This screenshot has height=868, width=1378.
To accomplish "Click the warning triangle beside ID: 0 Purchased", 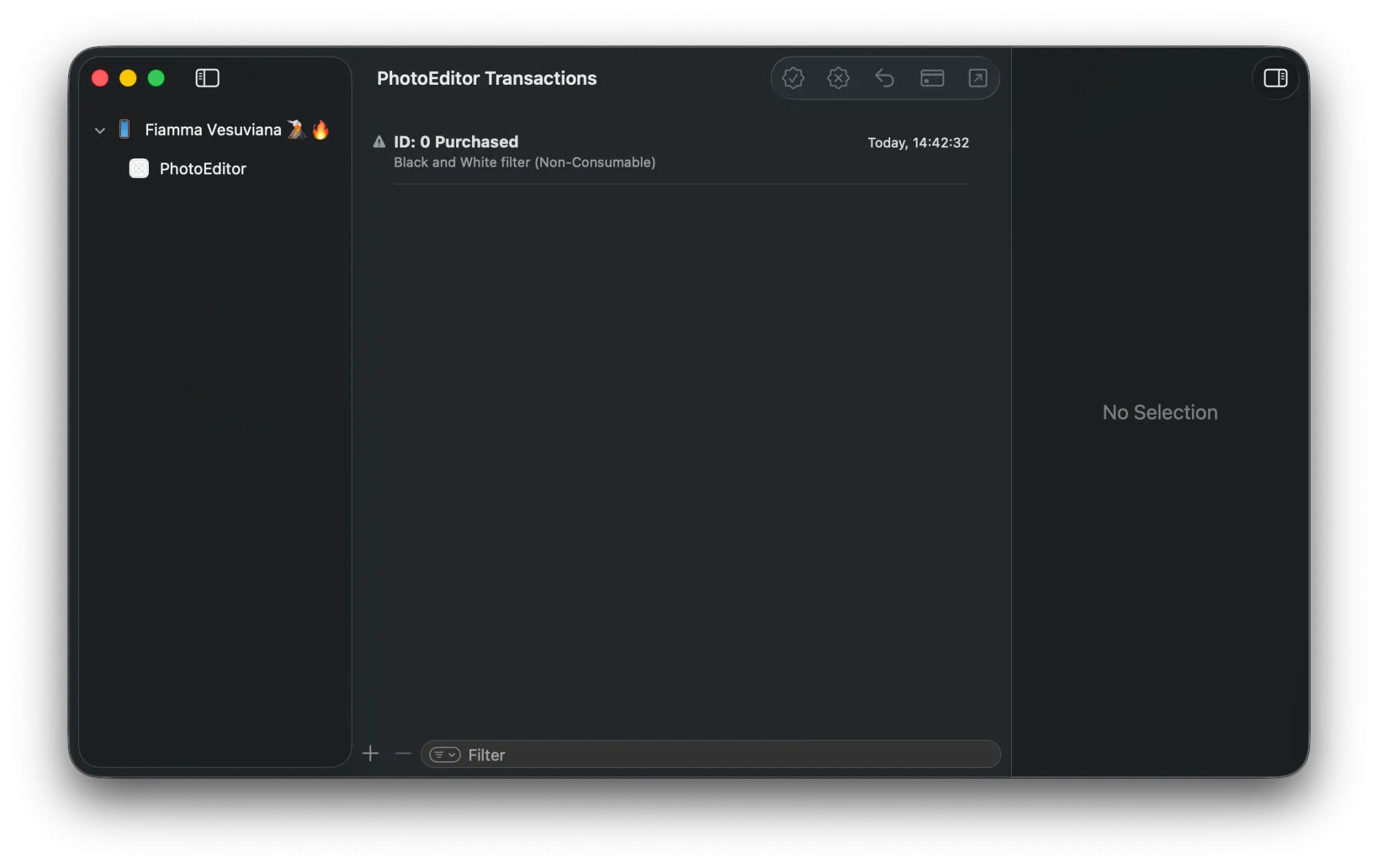I will click(379, 142).
